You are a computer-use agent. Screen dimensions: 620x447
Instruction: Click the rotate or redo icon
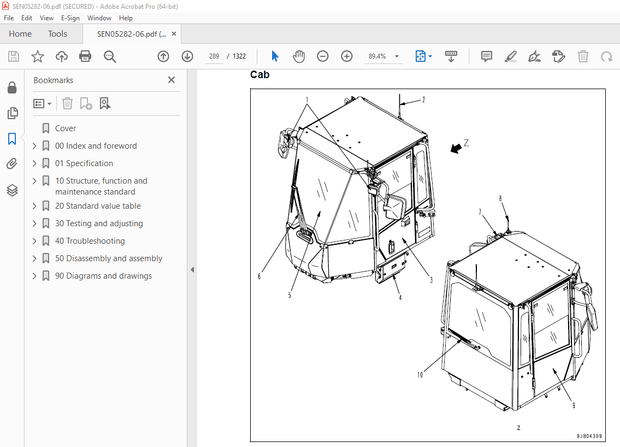coord(607,57)
